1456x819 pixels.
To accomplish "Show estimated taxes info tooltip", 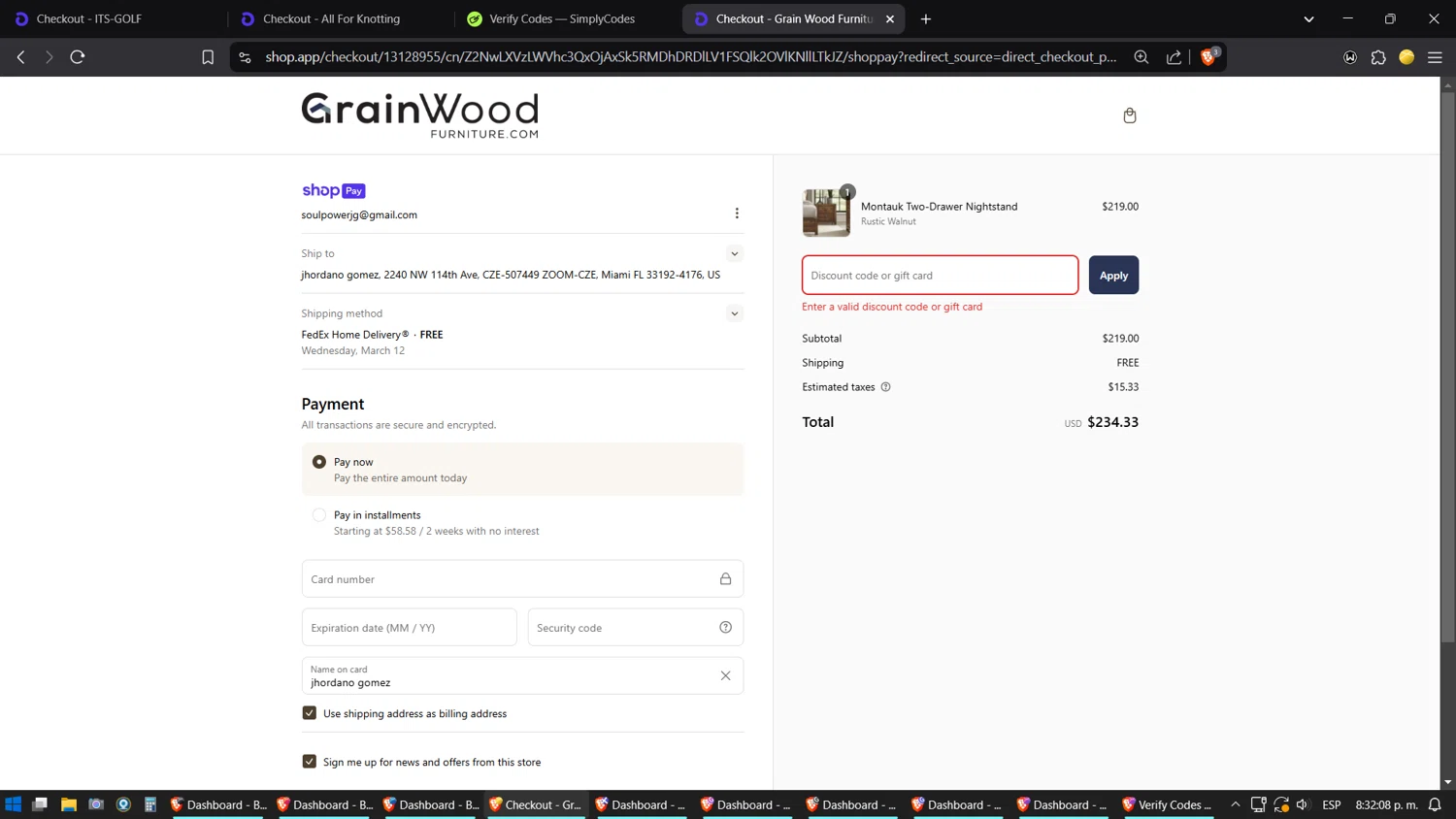I will pyautogui.click(x=885, y=386).
